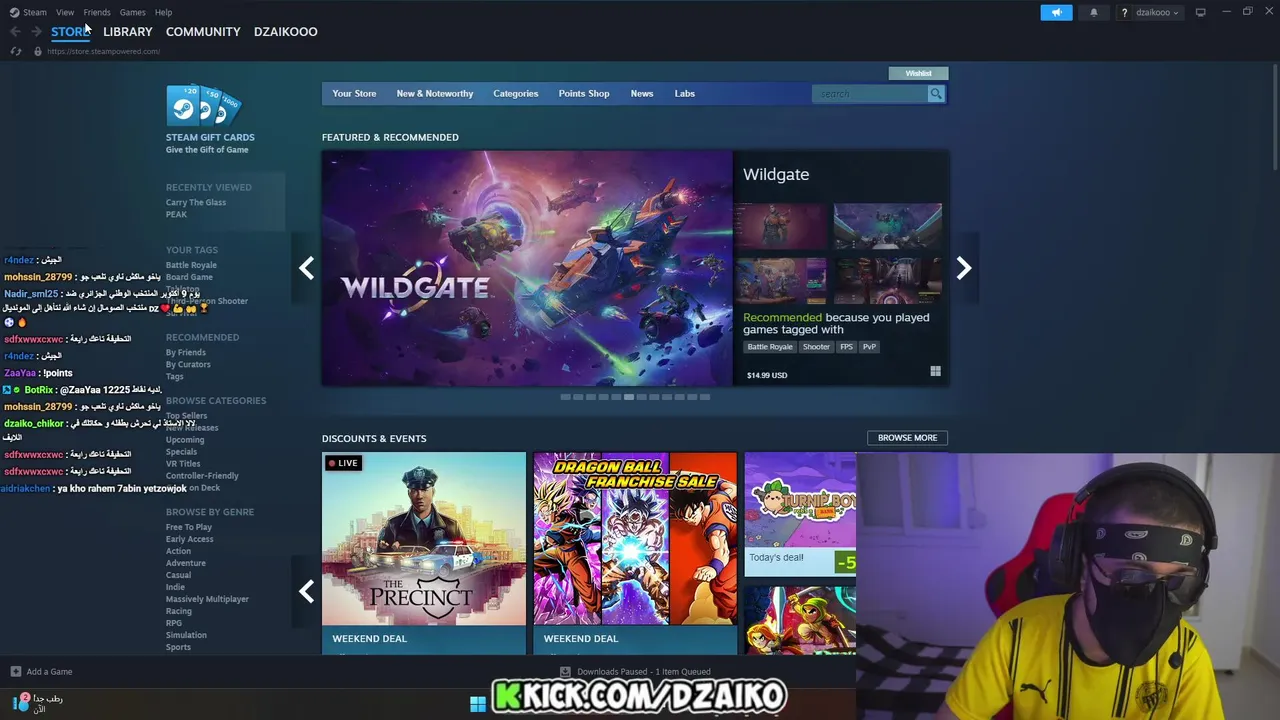1280x720 pixels.
Task: Browse the Free To Play genre
Action: click(189, 527)
